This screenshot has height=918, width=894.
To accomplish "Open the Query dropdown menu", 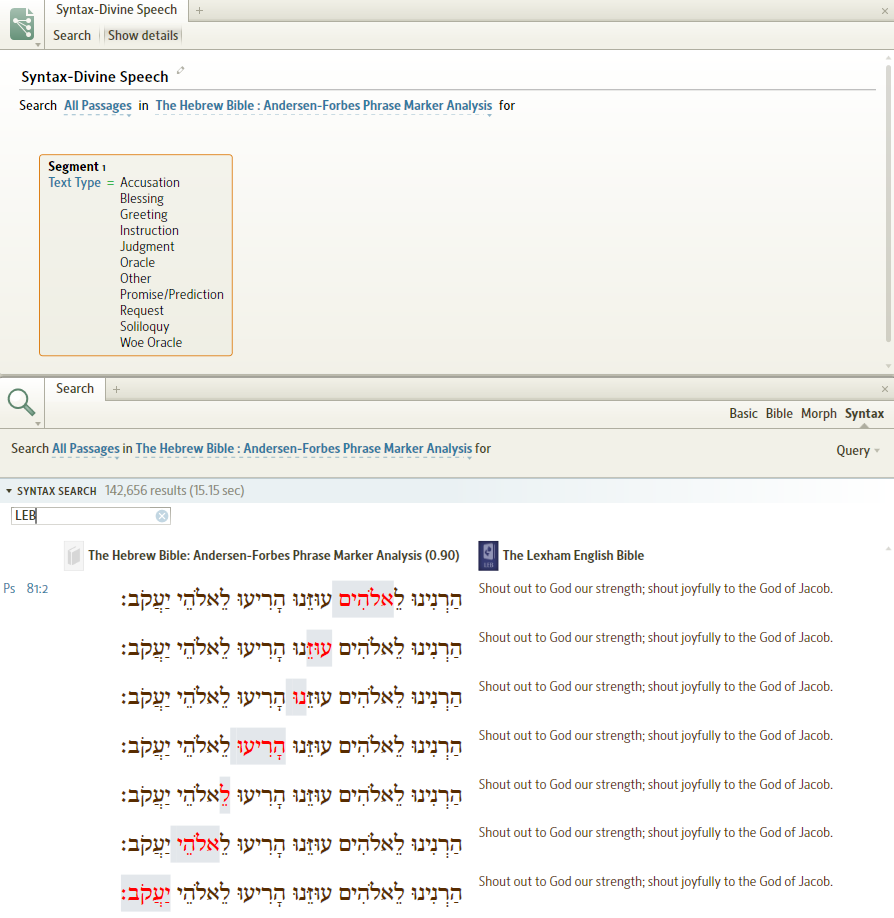I will pos(858,450).
